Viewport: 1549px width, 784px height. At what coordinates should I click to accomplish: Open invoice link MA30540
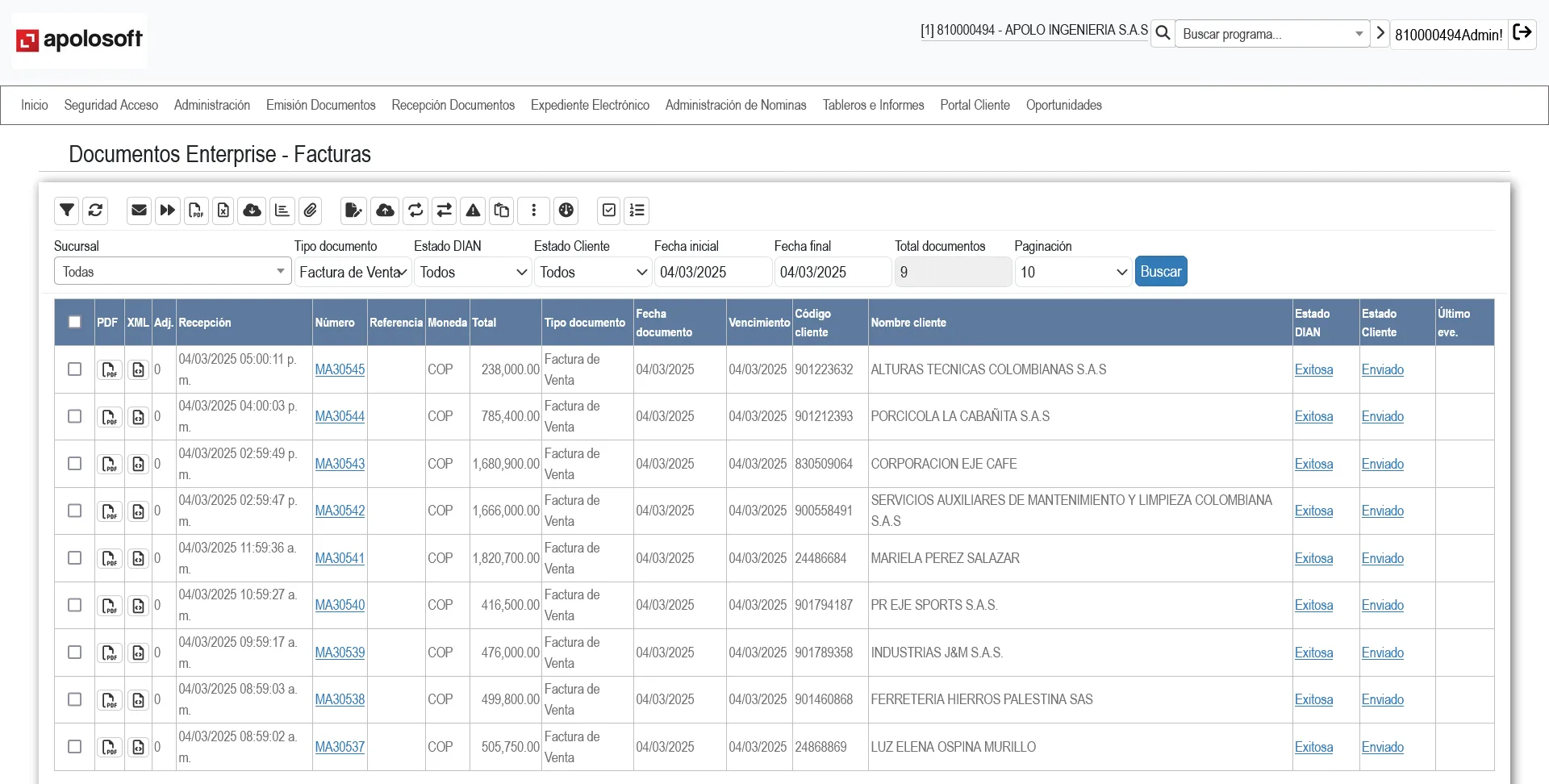(x=340, y=605)
